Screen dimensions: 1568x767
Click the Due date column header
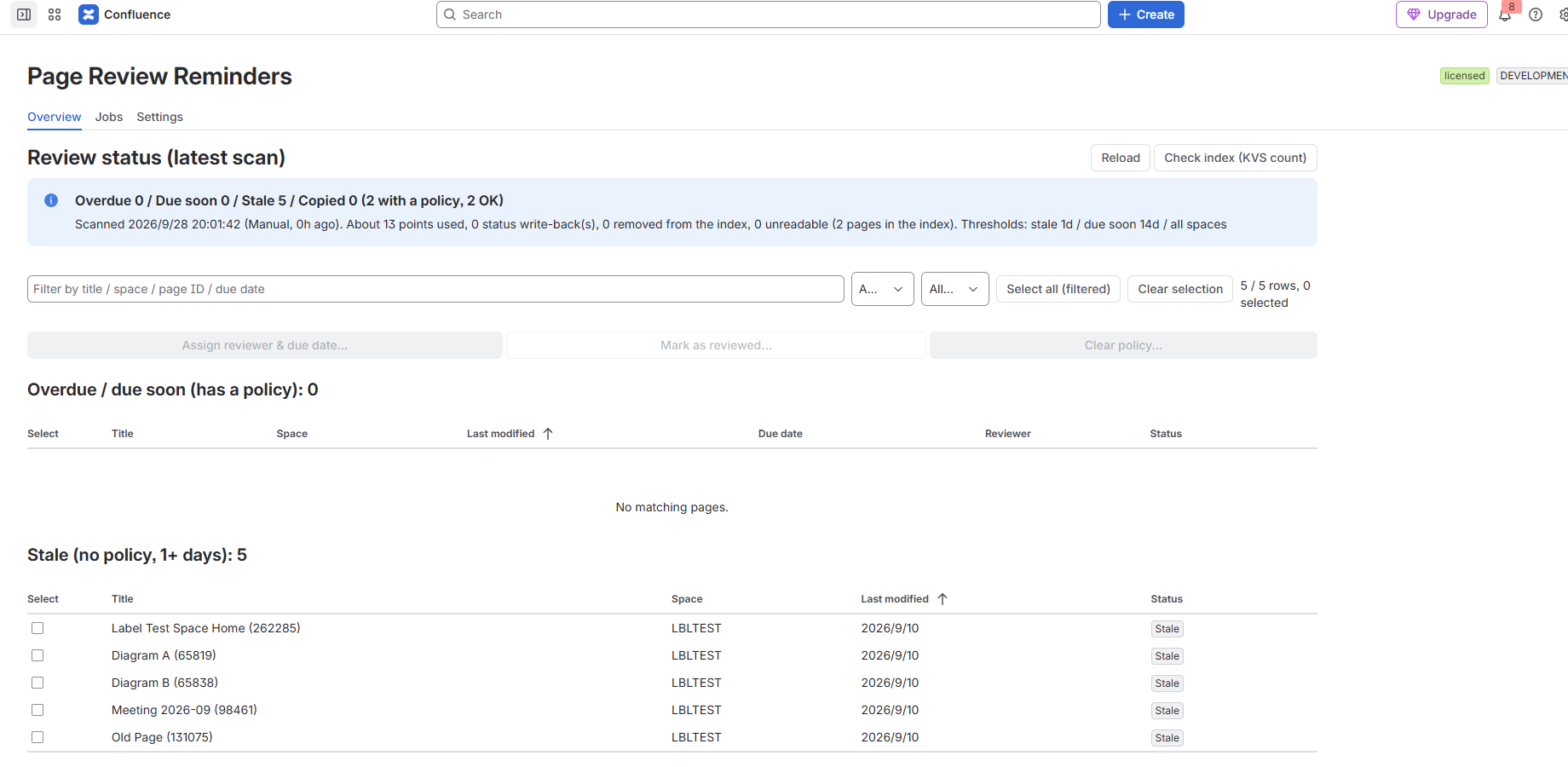coord(781,434)
